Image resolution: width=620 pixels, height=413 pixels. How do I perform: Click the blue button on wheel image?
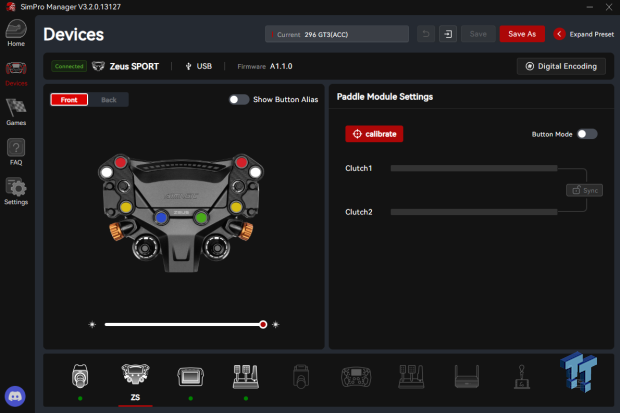pos(161,218)
